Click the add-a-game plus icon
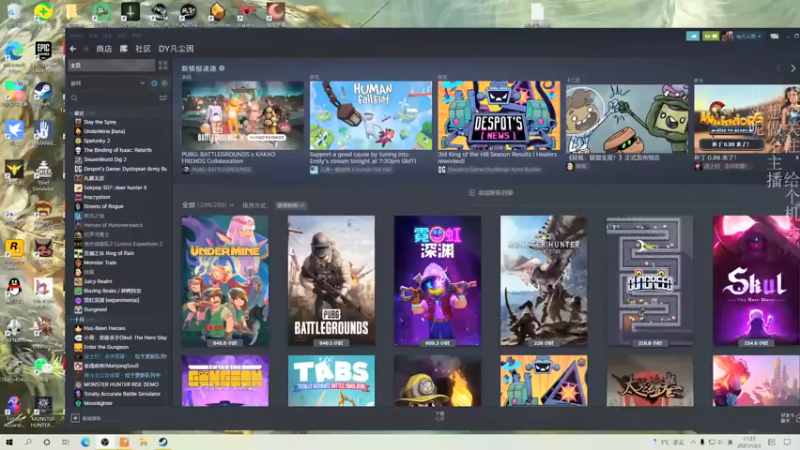Screen dimensions: 800x450 coord(75,418)
